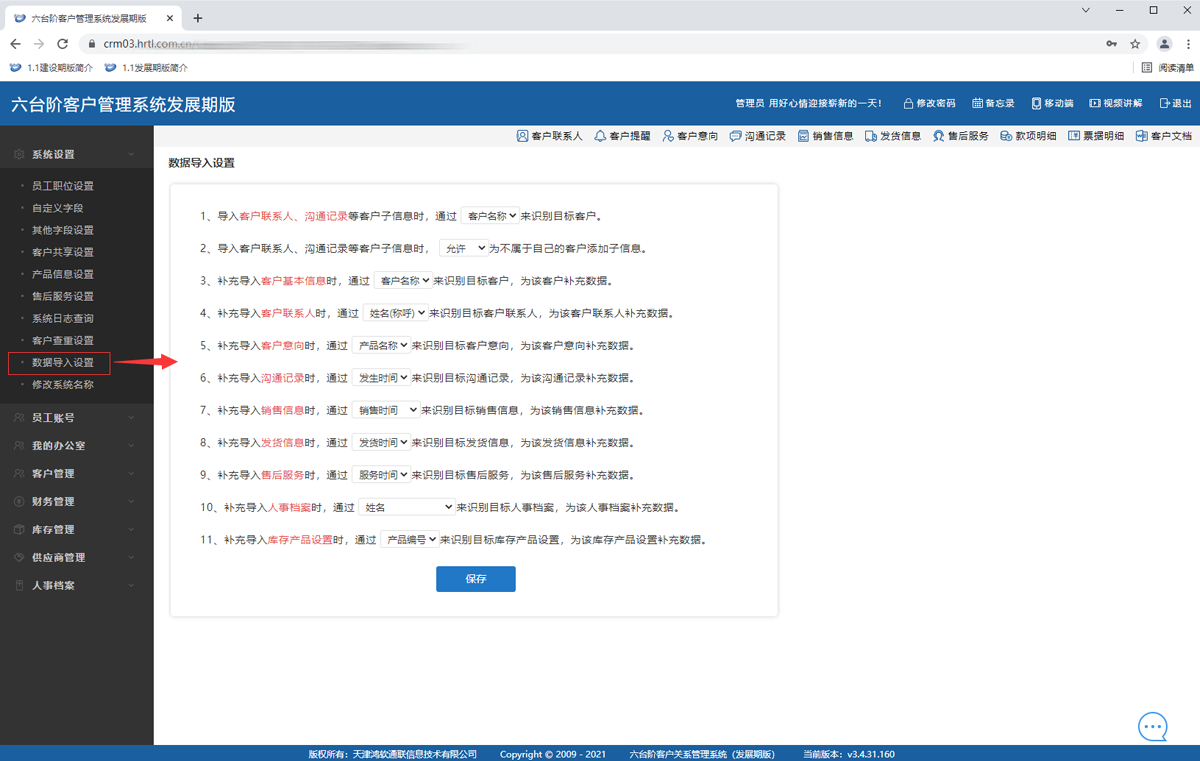Open the 沟通记录 chat icon
1200x761 pixels.
735,136
